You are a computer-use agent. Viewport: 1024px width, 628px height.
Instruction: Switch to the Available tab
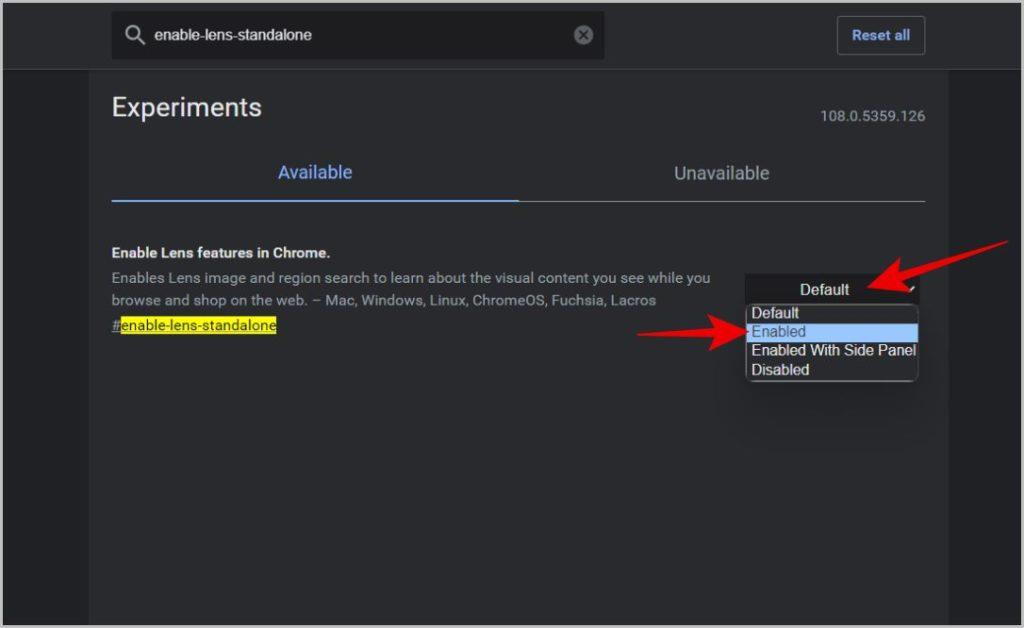(x=315, y=173)
